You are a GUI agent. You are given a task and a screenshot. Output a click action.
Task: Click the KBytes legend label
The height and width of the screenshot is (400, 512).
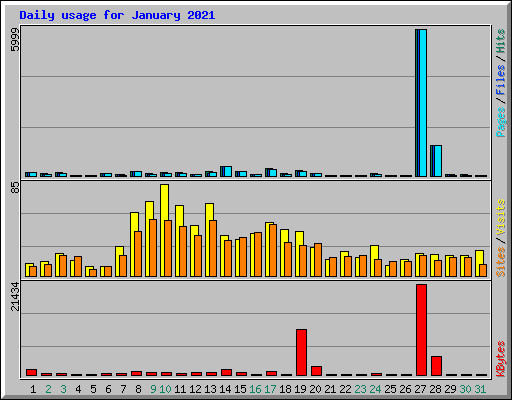(500, 359)
